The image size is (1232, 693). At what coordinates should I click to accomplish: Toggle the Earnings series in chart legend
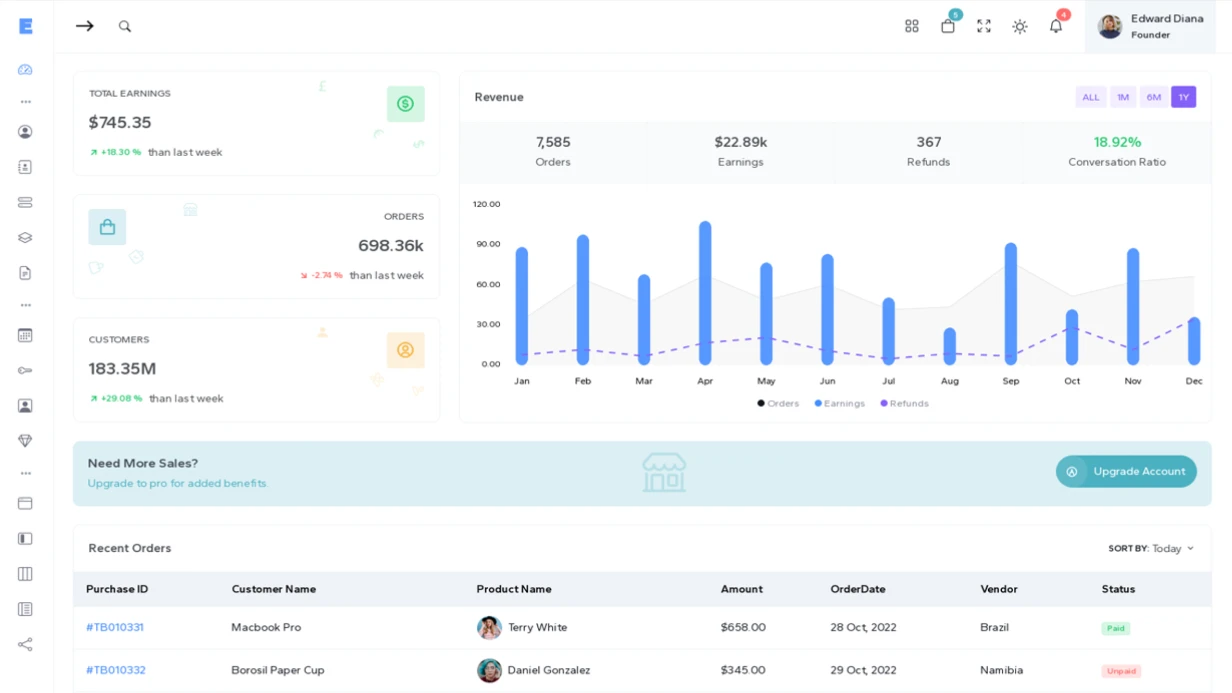coord(839,404)
